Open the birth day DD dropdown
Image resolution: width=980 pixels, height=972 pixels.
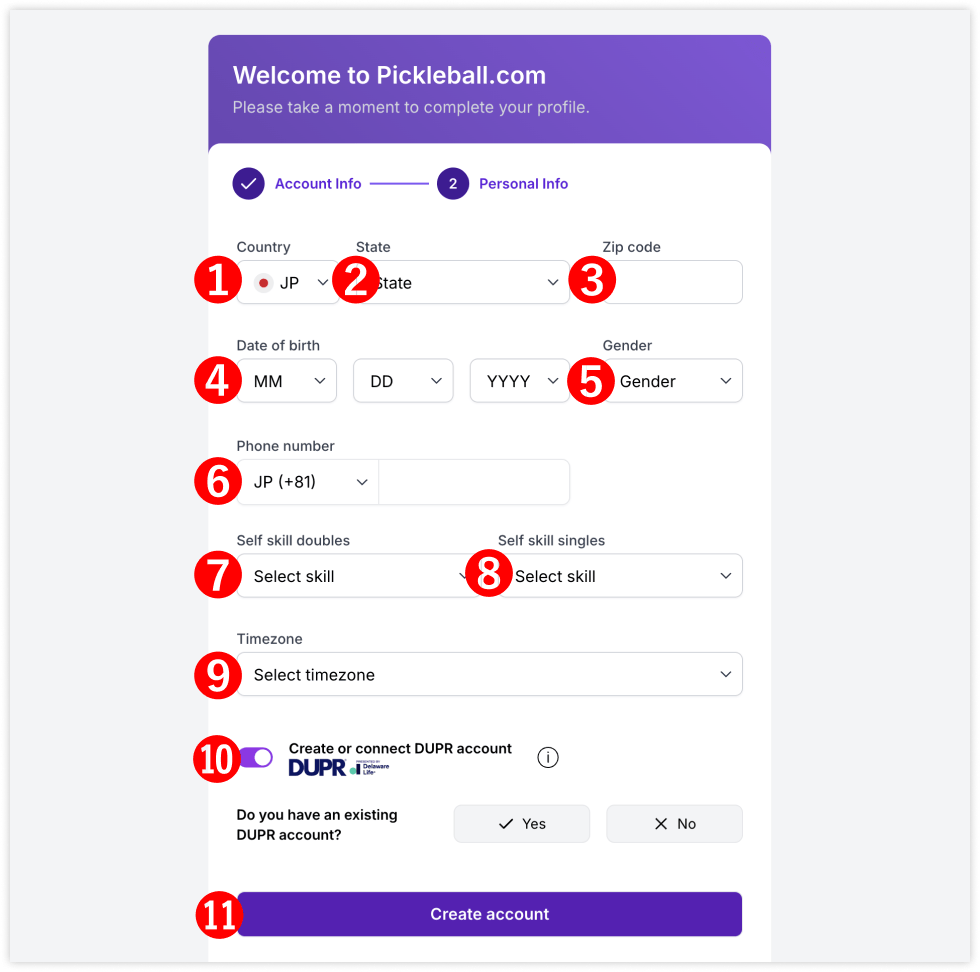(x=403, y=381)
